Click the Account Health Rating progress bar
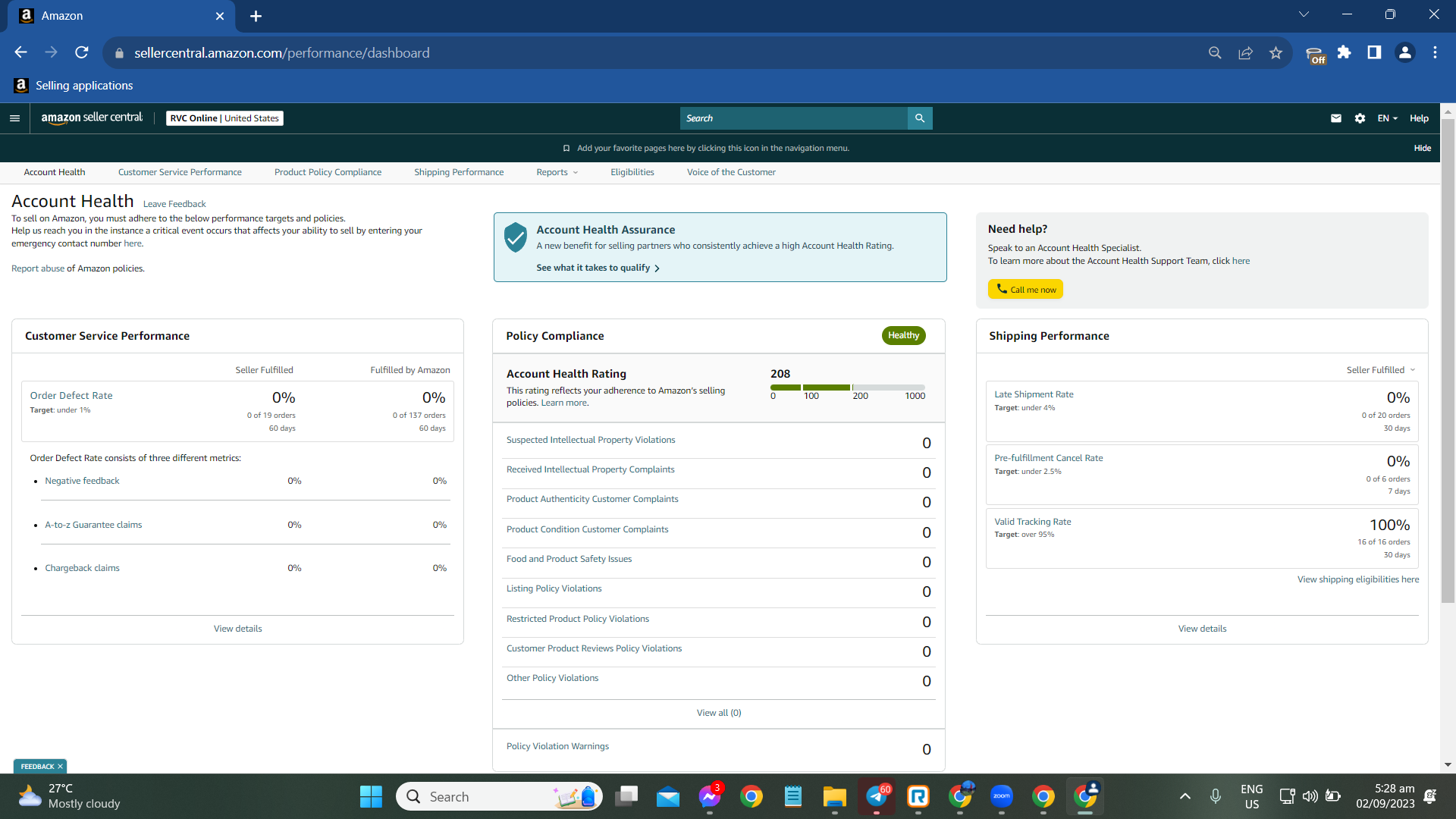Image resolution: width=1456 pixels, height=819 pixels. (848, 388)
